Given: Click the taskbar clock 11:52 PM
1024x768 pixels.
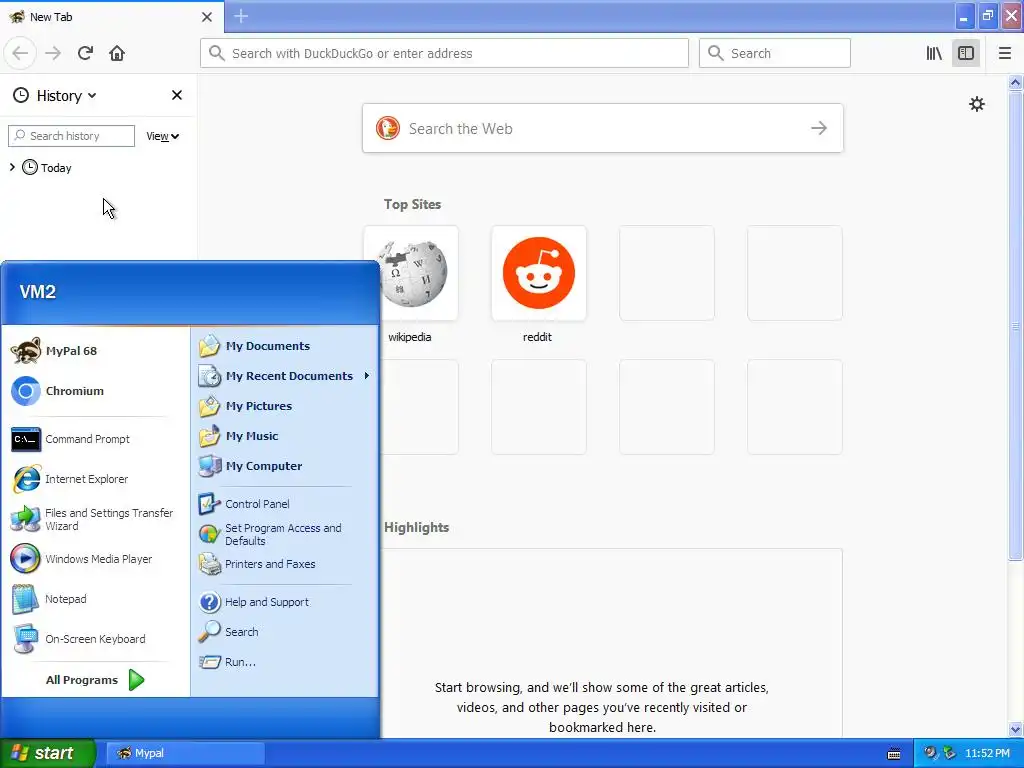Looking at the screenshot, I should coord(987,753).
